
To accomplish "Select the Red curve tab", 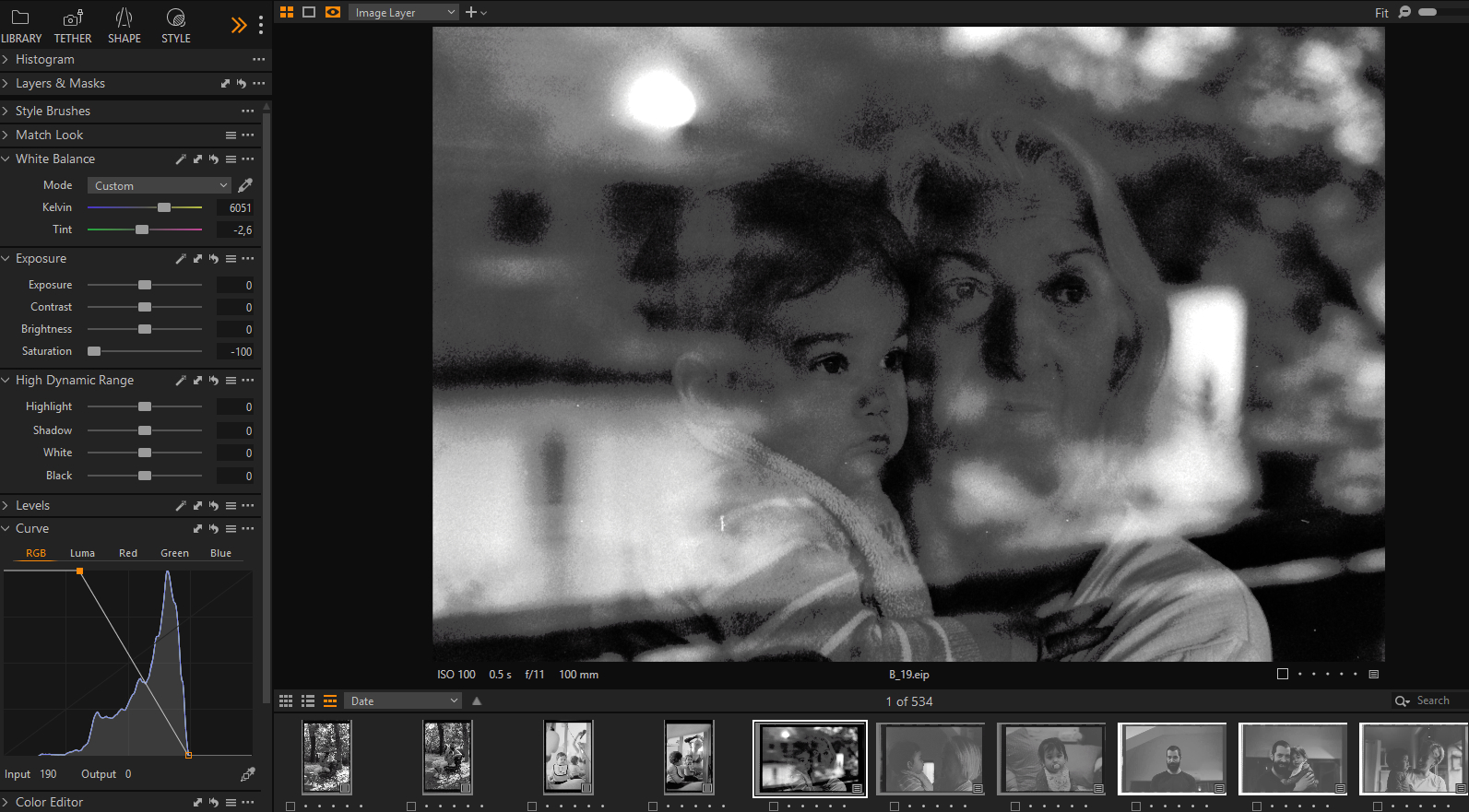I will point(128,553).
